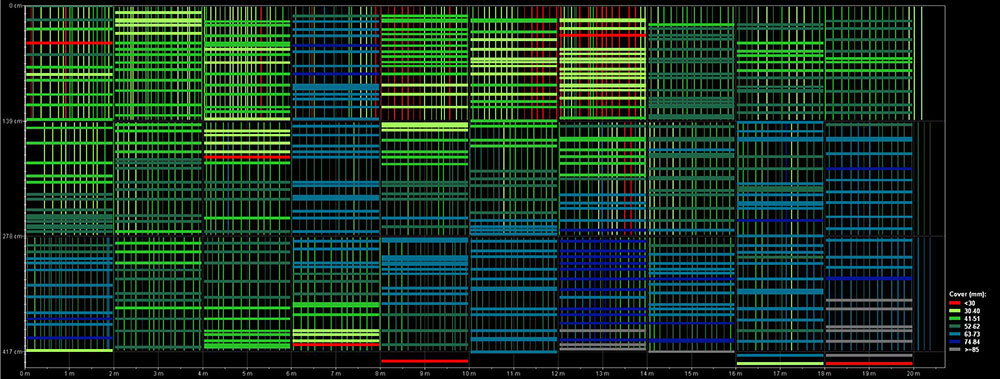Select yellow-green bar below grid between 16-18 m
The width and height of the screenshot is (1000, 379).
pos(780,364)
